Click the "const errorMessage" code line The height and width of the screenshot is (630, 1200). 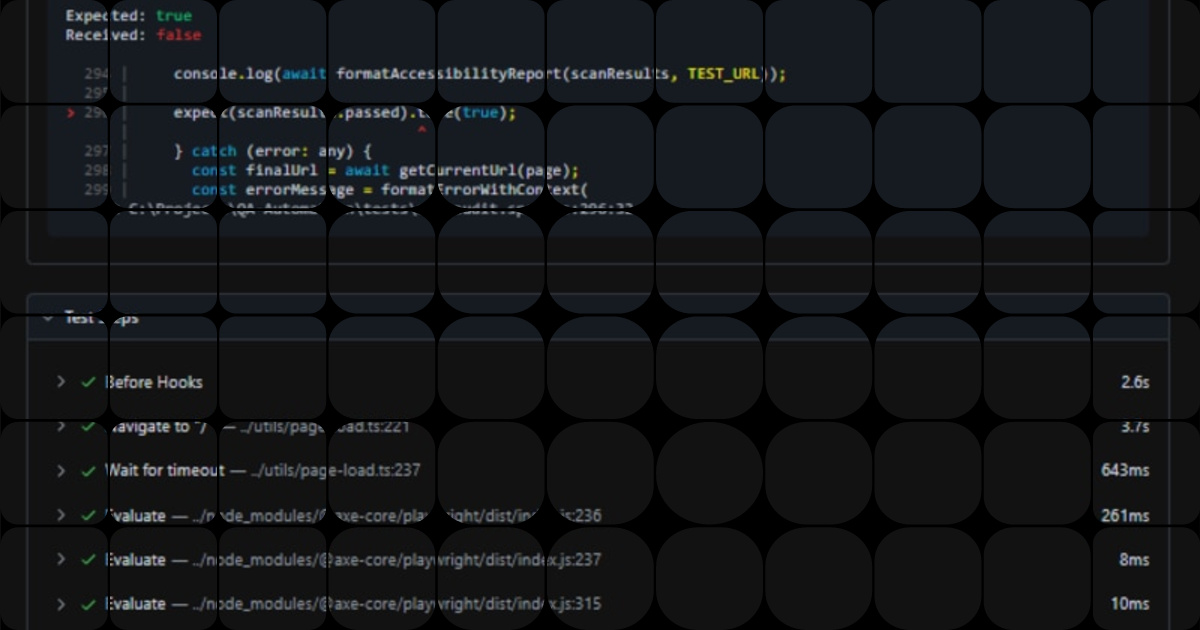point(389,189)
